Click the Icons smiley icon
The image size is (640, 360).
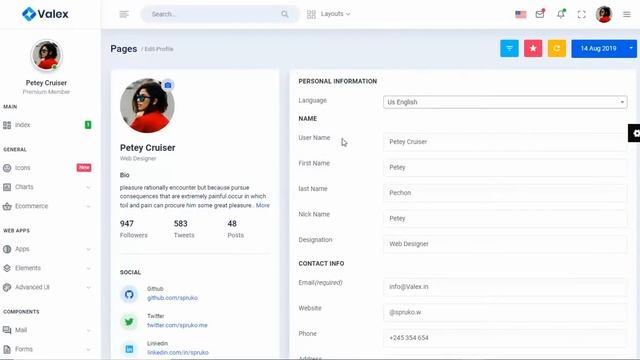tap(7, 168)
